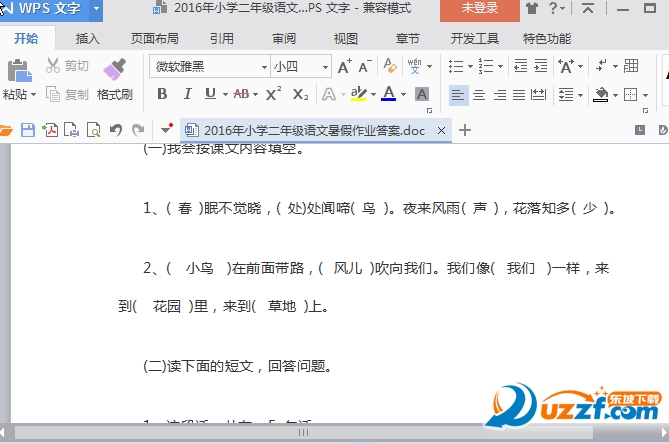Apply paragraph shading fill bucket
Viewport: 669px width, 444px height.
tap(600, 95)
